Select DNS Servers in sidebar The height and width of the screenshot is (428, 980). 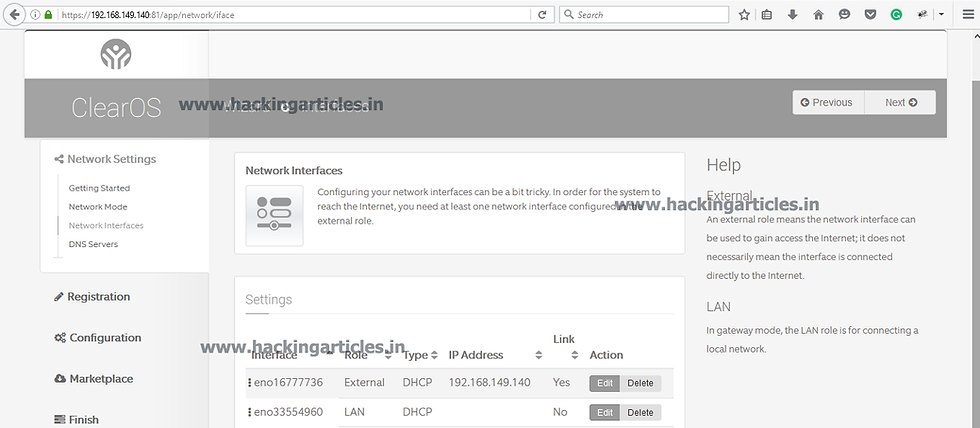tap(93, 244)
